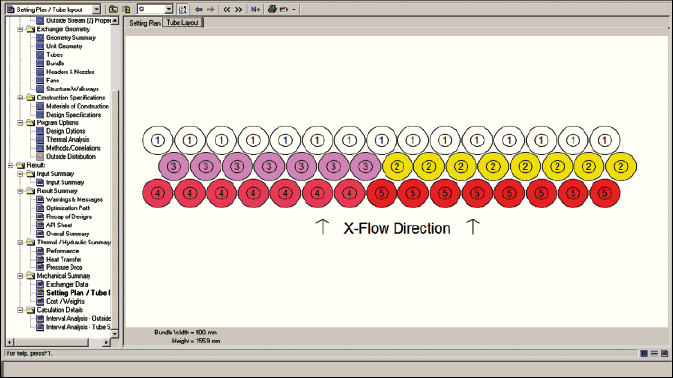Screen dimensions: 673x378
Task: Click the blue N Next toolbar icon
Action: click(x=255, y=9)
